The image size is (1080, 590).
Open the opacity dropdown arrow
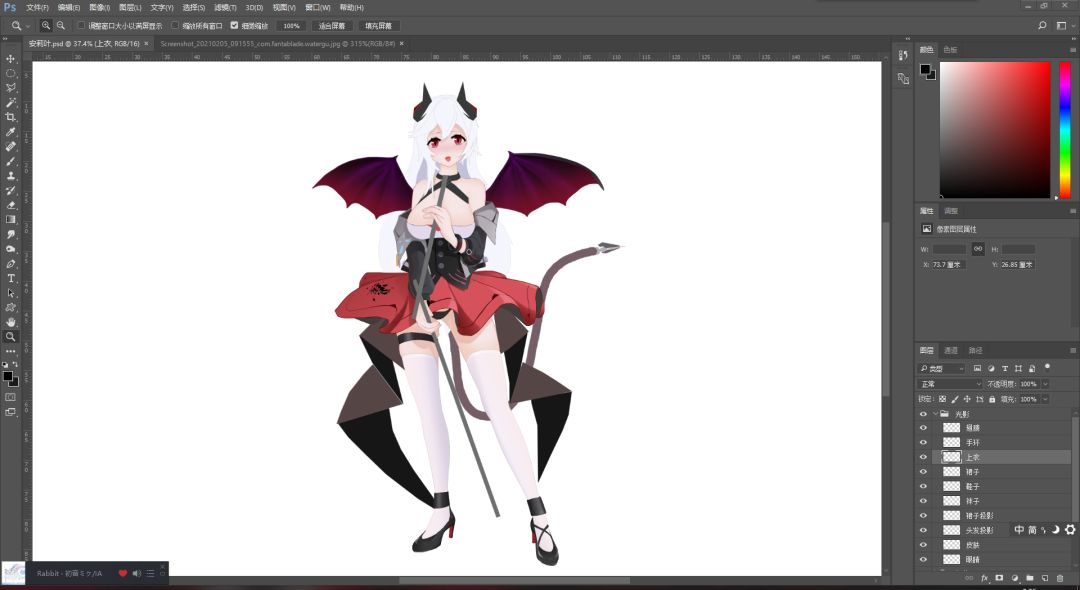(1046, 383)
